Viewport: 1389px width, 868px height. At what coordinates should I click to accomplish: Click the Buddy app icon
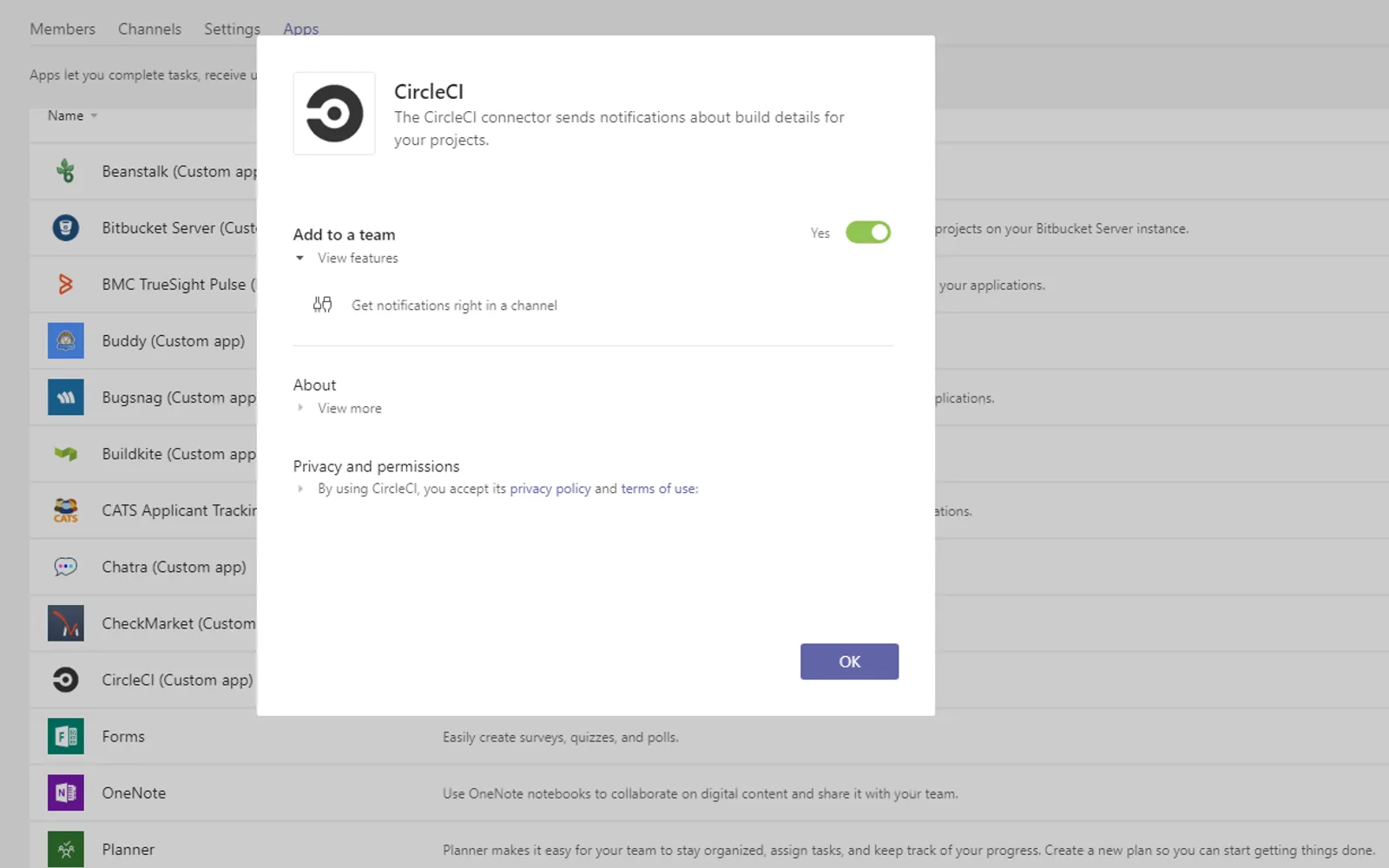tap(66, 340)
